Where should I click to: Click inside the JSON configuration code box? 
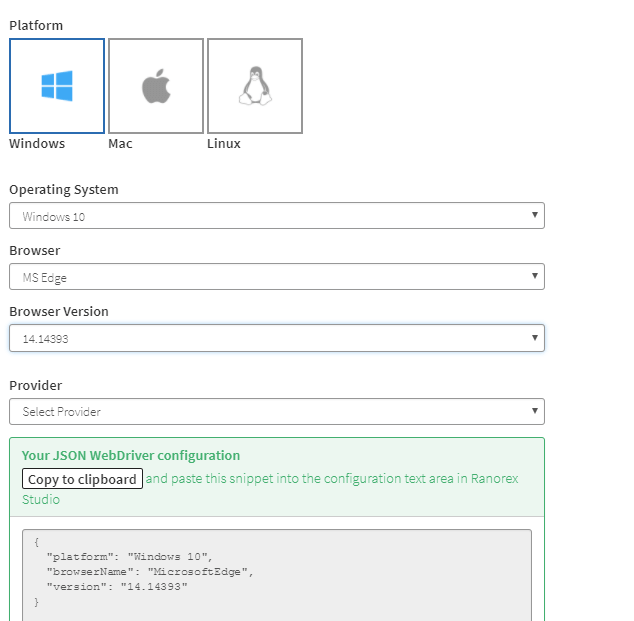tap(277, 575)
